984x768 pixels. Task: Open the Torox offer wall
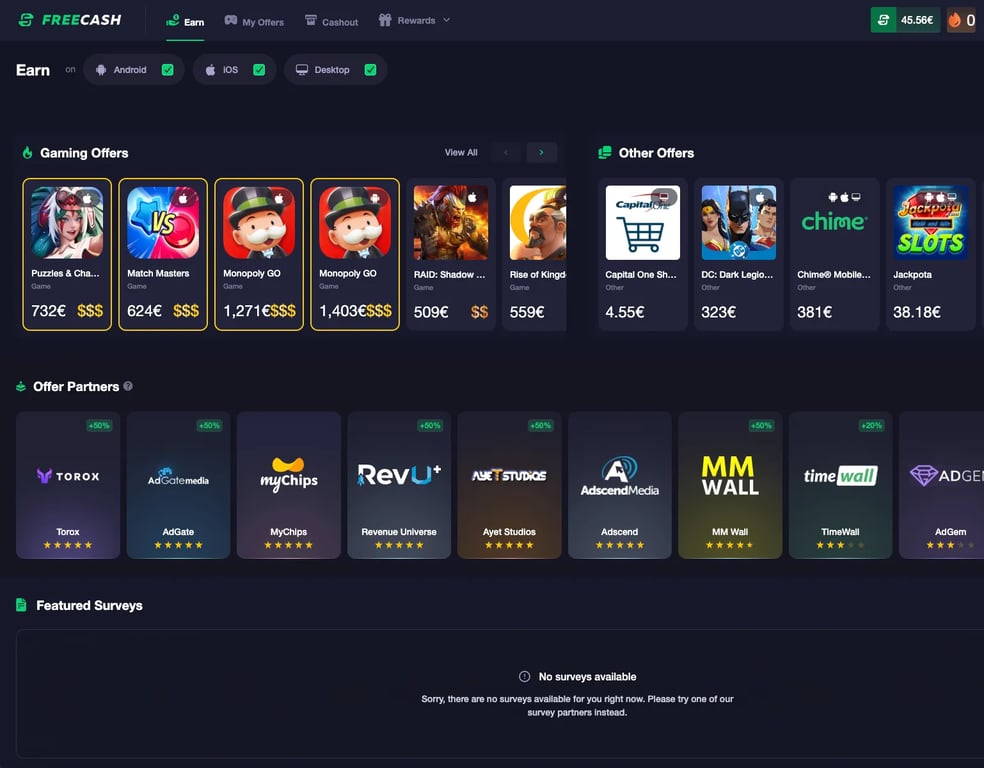pos(68,485)
